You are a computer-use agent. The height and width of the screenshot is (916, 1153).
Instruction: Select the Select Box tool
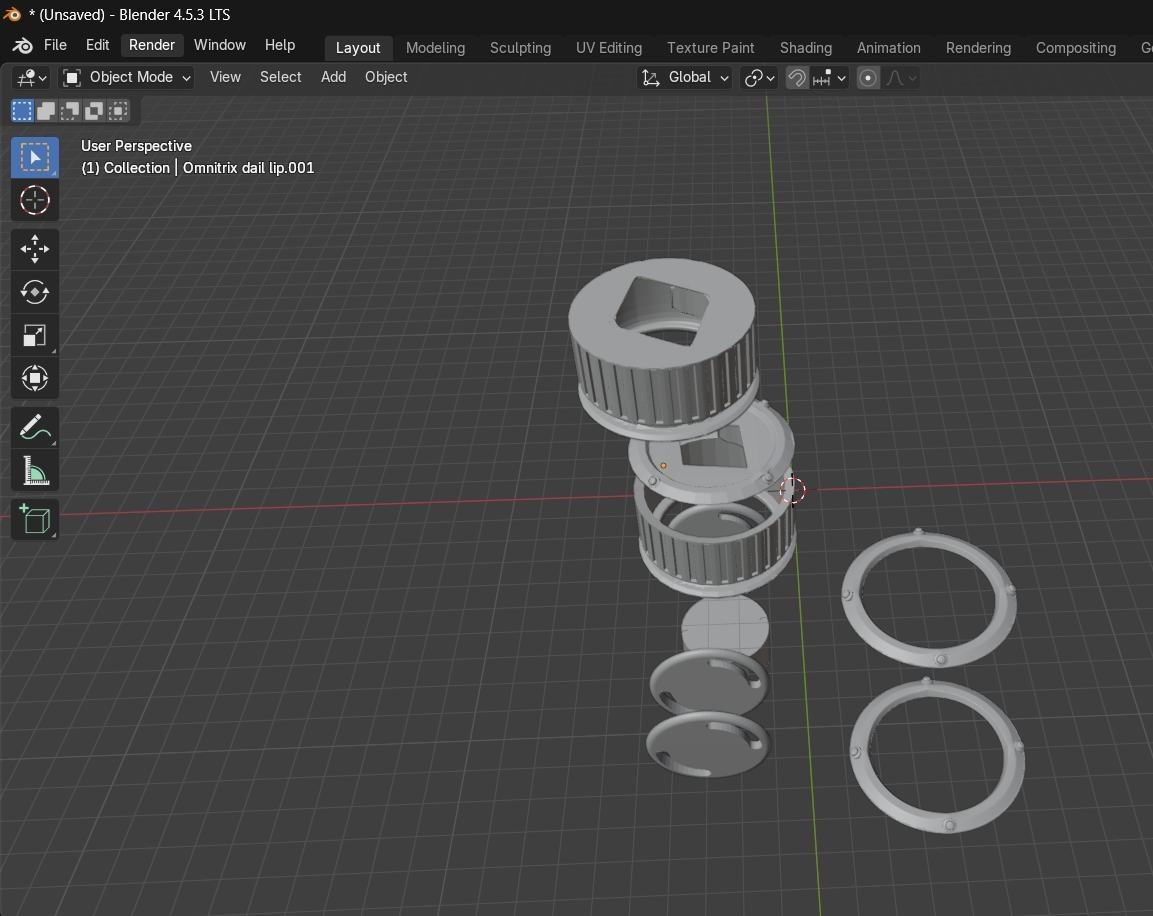pos(35,157)
